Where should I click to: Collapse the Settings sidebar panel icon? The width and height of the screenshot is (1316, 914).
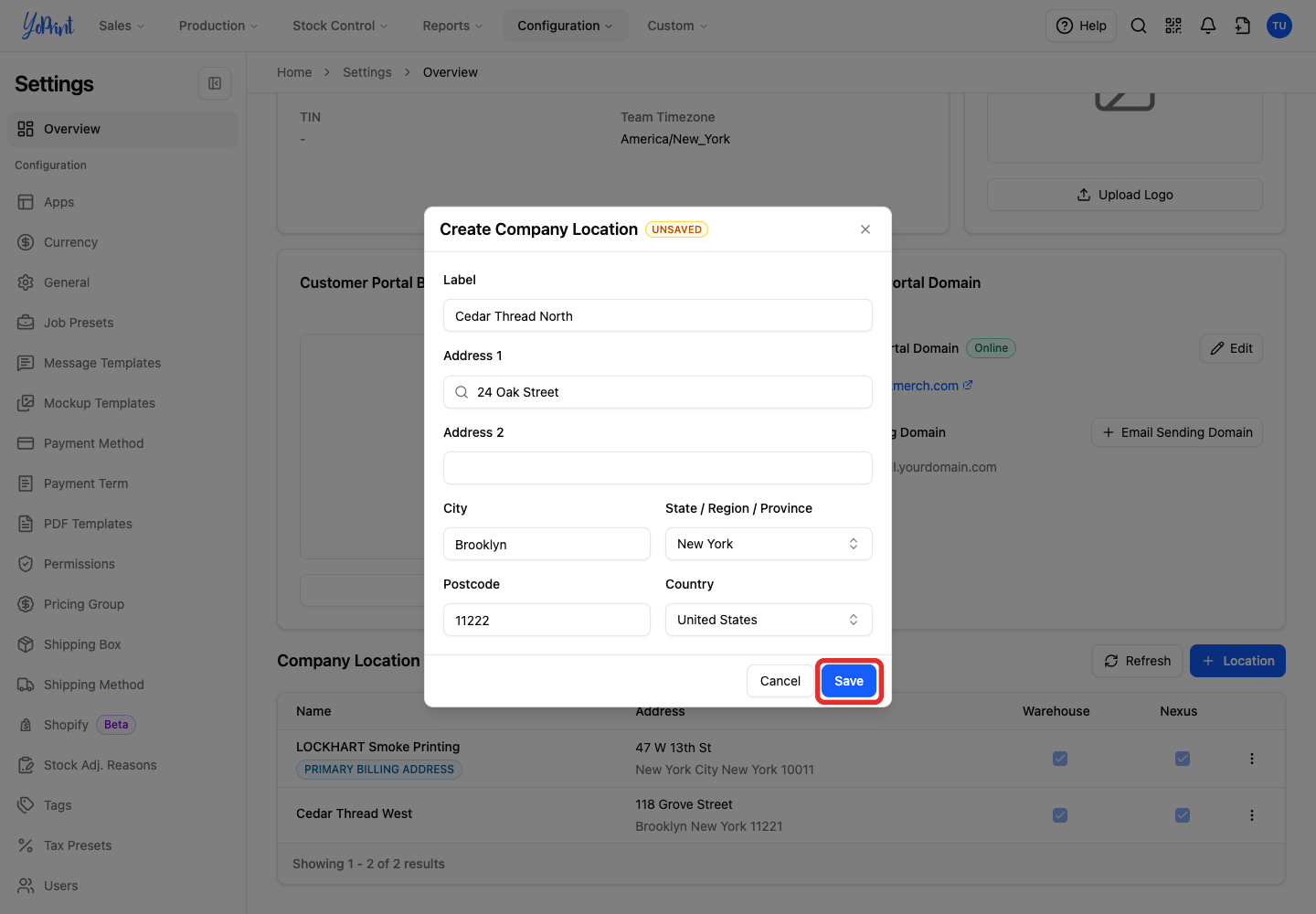click(x=215, y=83)
